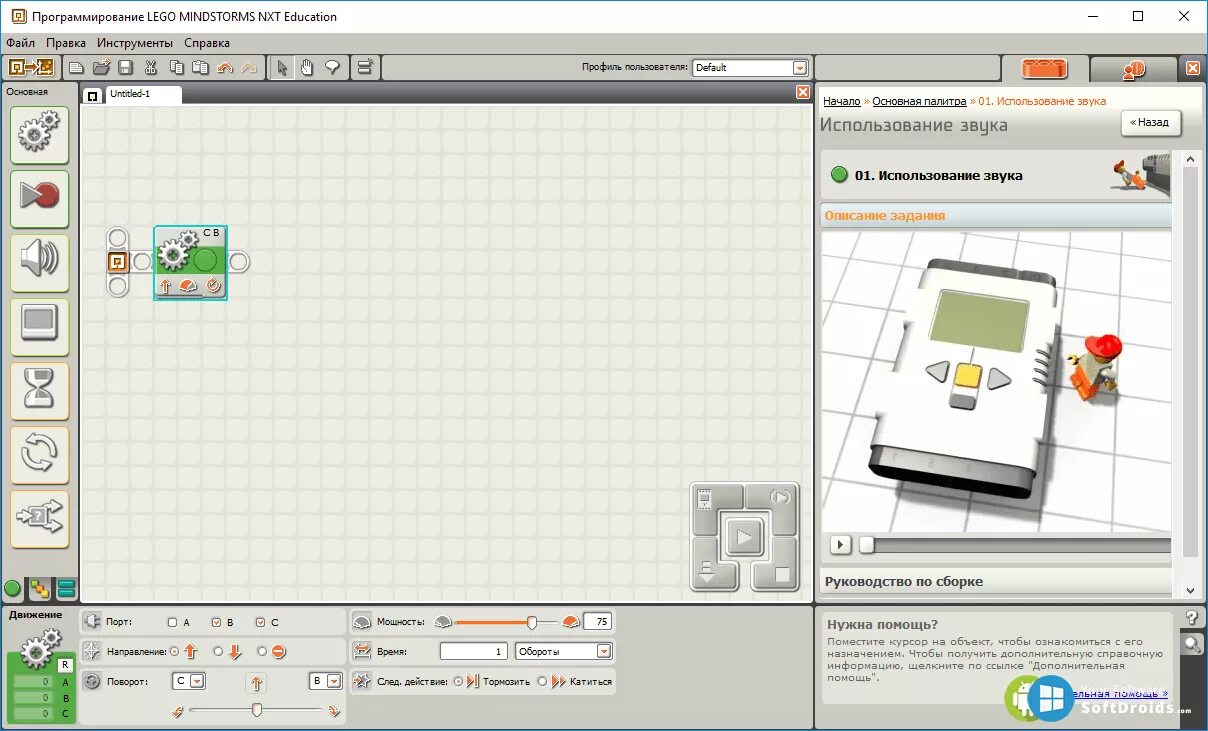Click Download and run selected on the controller
This screenshot has width=1208, height=731.
pos(780,497)
